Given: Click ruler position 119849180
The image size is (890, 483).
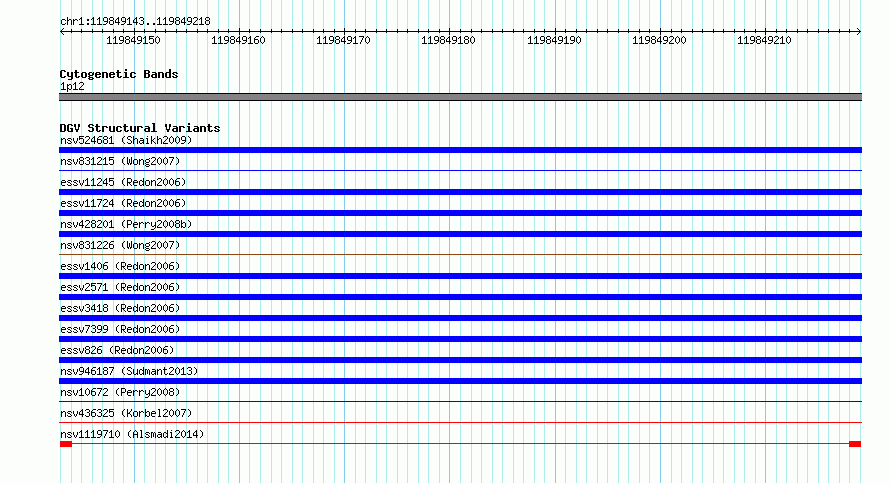Looking at the screenshot, I should click(448, 40).
